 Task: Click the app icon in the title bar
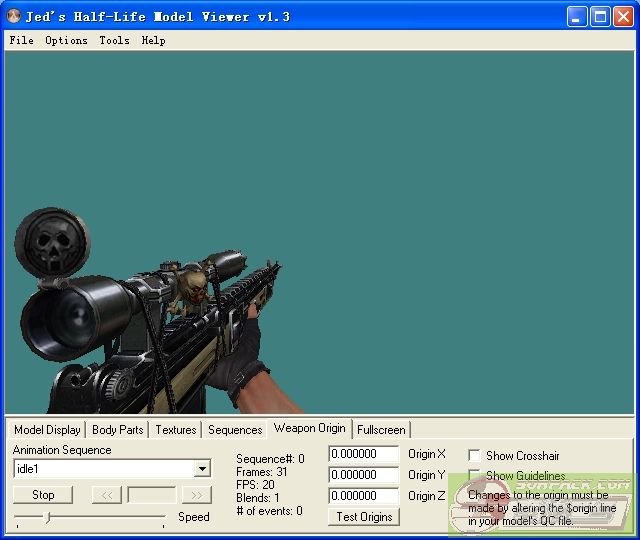tap(14, 16)
